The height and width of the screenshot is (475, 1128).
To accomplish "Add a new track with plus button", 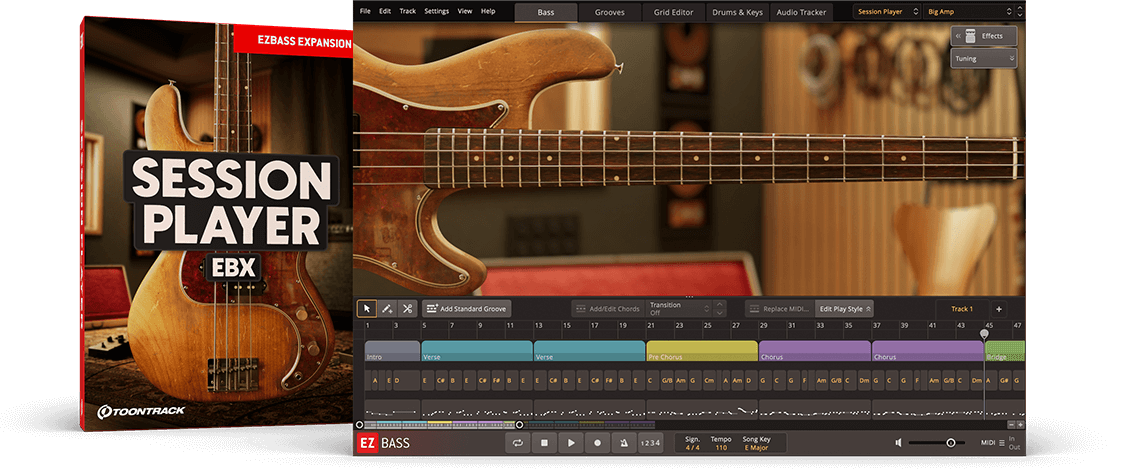I will point(999,309).
